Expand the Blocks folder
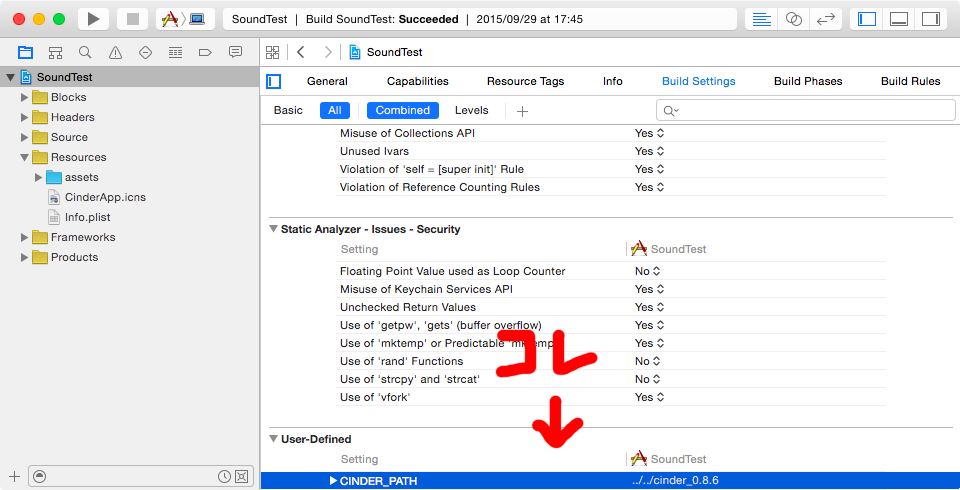The height and width of the screenshot is (490, 960). point(24,97)
